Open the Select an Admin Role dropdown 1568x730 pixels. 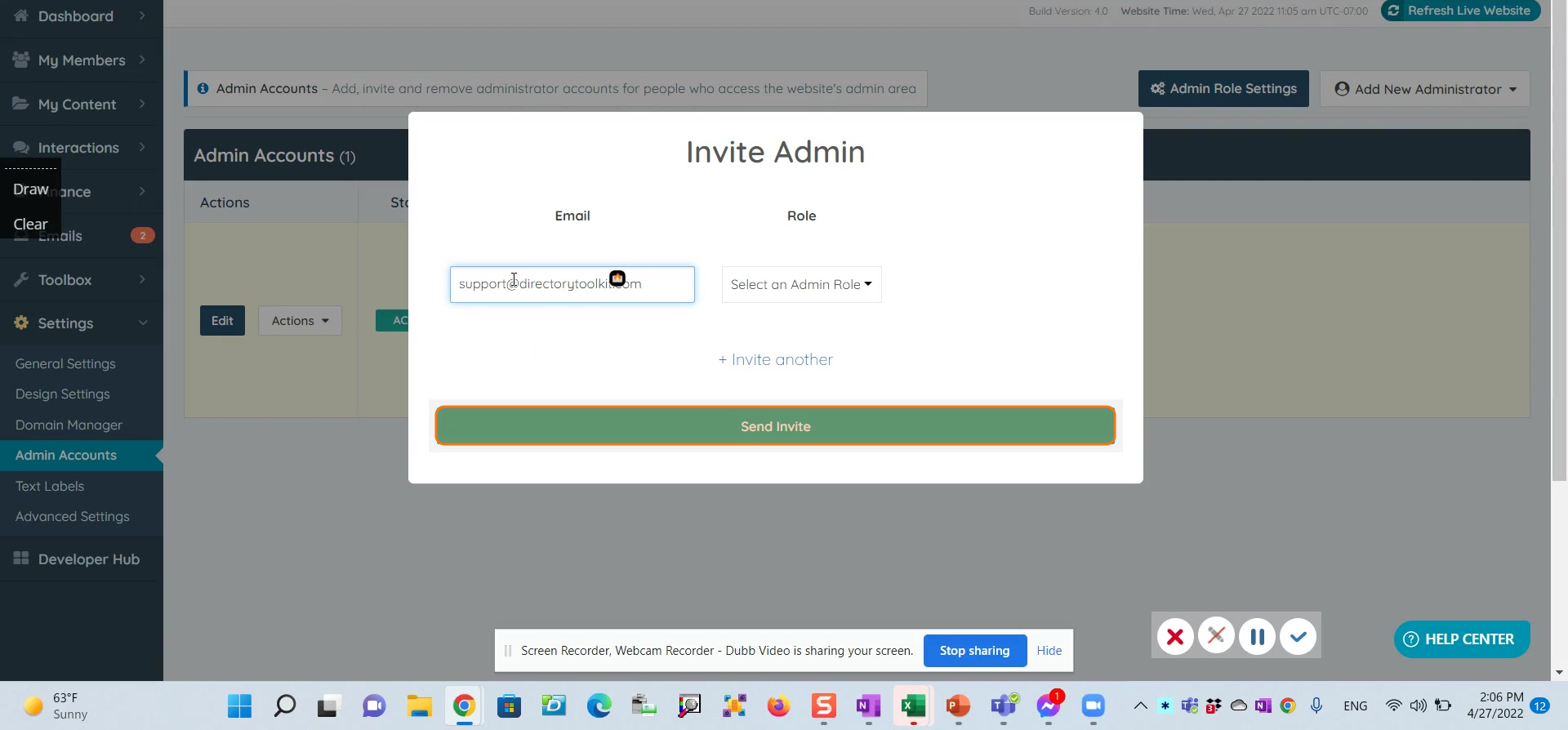click(801, 284)
